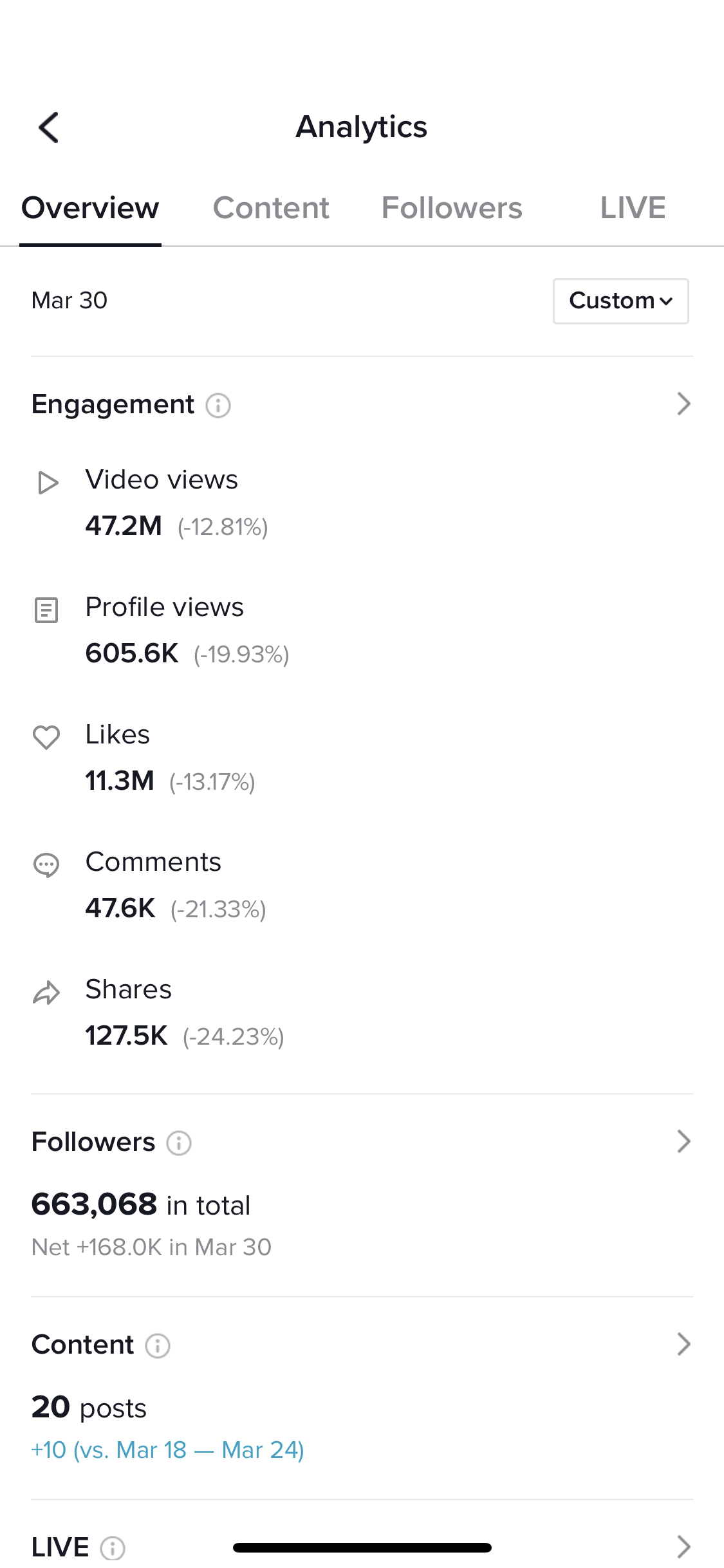Screen dimensions: 724x1568
Task: Tap the Likes heart icon
Action: [46, 738]
